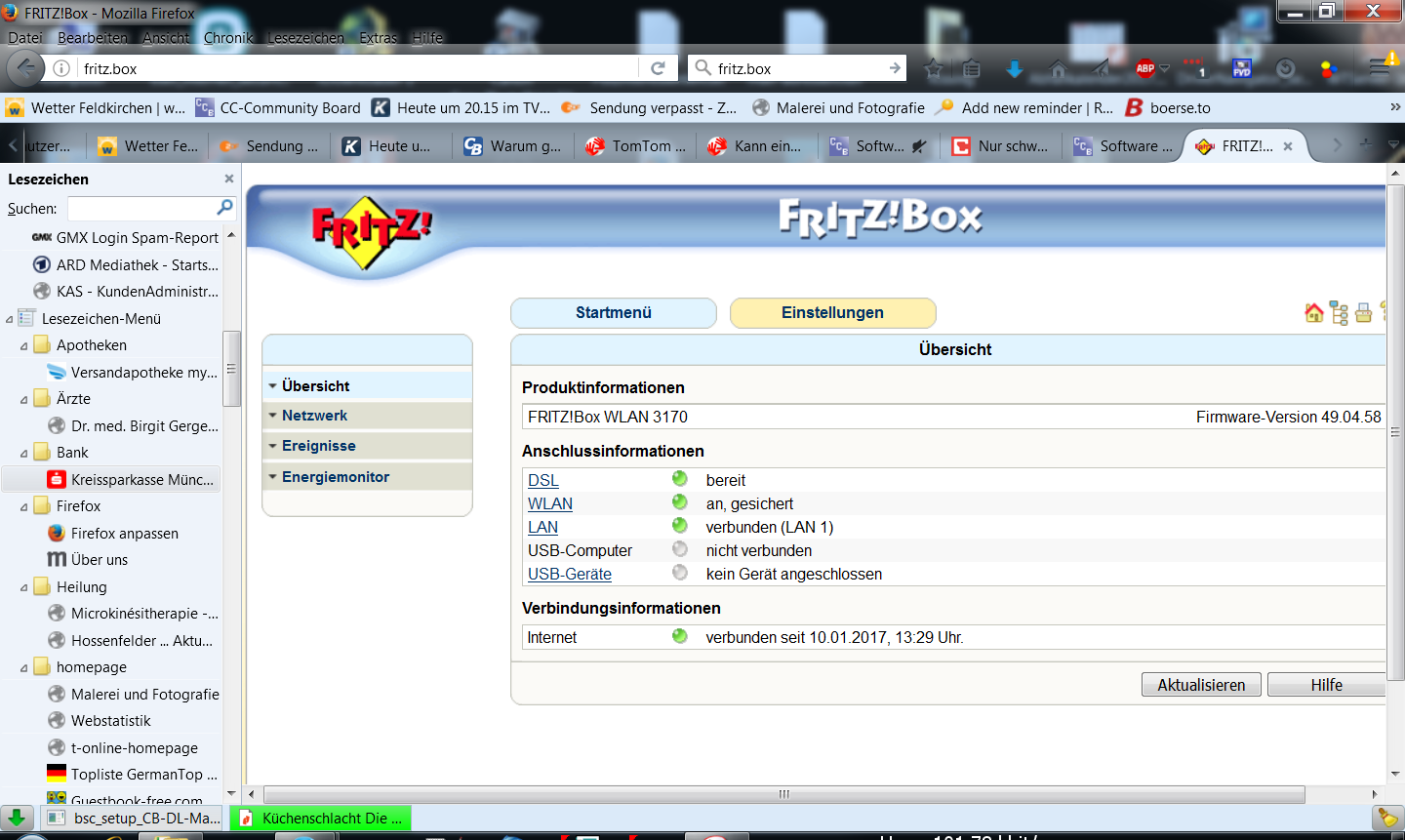1405x840 pixels.
Task: Collapse the Apotheken bookmark folder
Action: tap(24, 345)
